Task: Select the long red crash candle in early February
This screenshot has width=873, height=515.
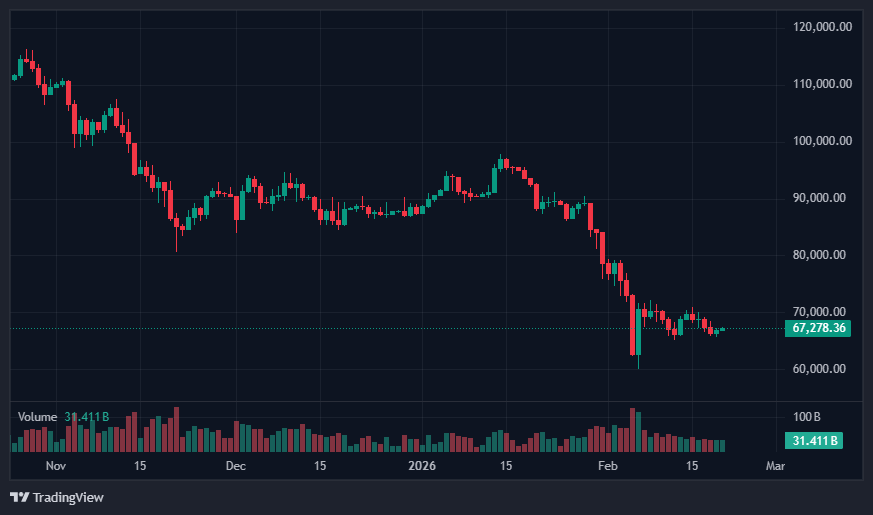Action: tap(633, 326)
